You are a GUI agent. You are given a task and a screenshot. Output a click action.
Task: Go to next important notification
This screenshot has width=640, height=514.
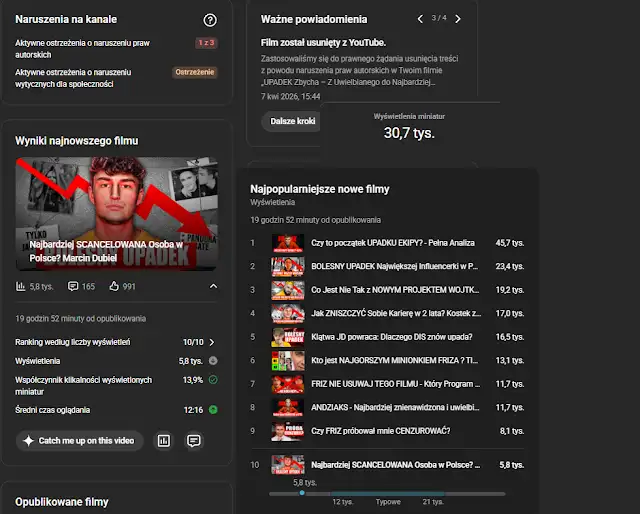[x=458, y=19]
